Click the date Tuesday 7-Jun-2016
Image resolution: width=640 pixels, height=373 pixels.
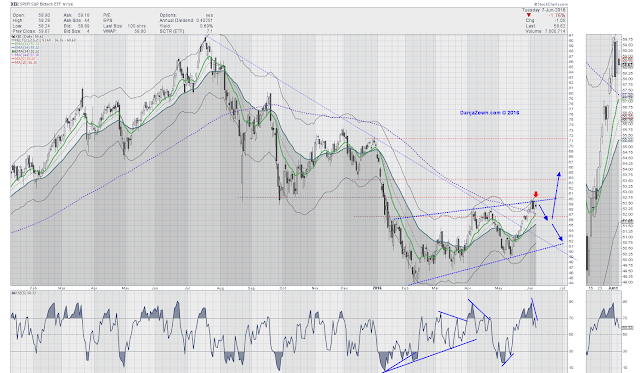(544, 10)
